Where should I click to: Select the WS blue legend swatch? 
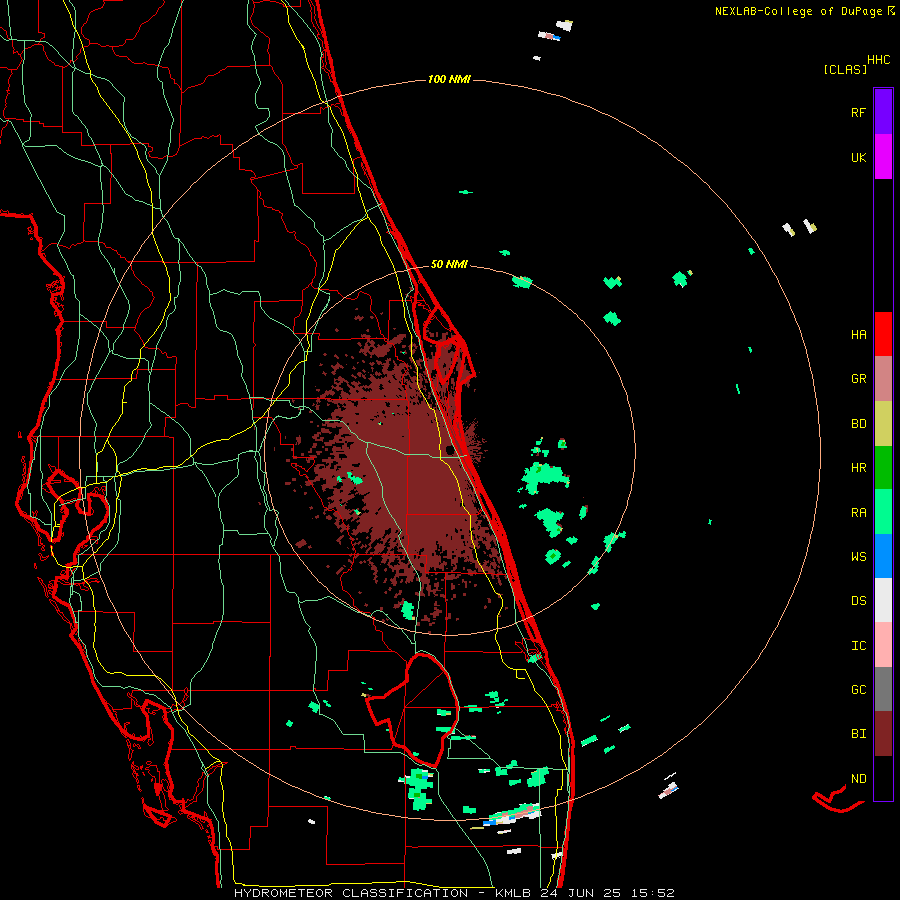coord(883,556)
